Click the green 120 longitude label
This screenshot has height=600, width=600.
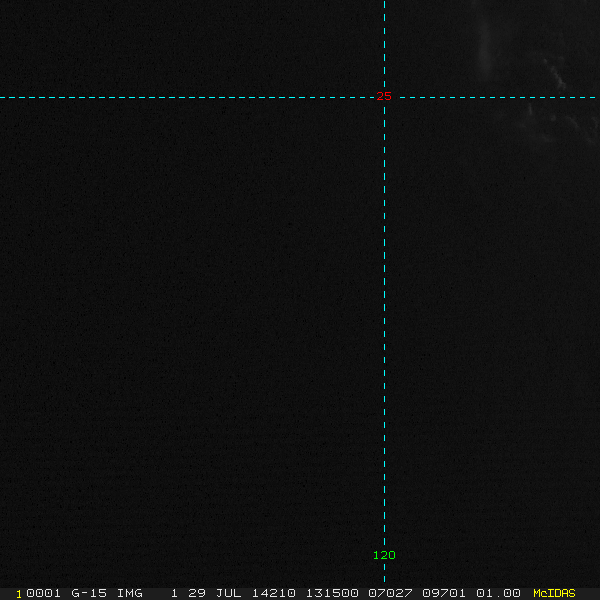click(x=384, y=555)
